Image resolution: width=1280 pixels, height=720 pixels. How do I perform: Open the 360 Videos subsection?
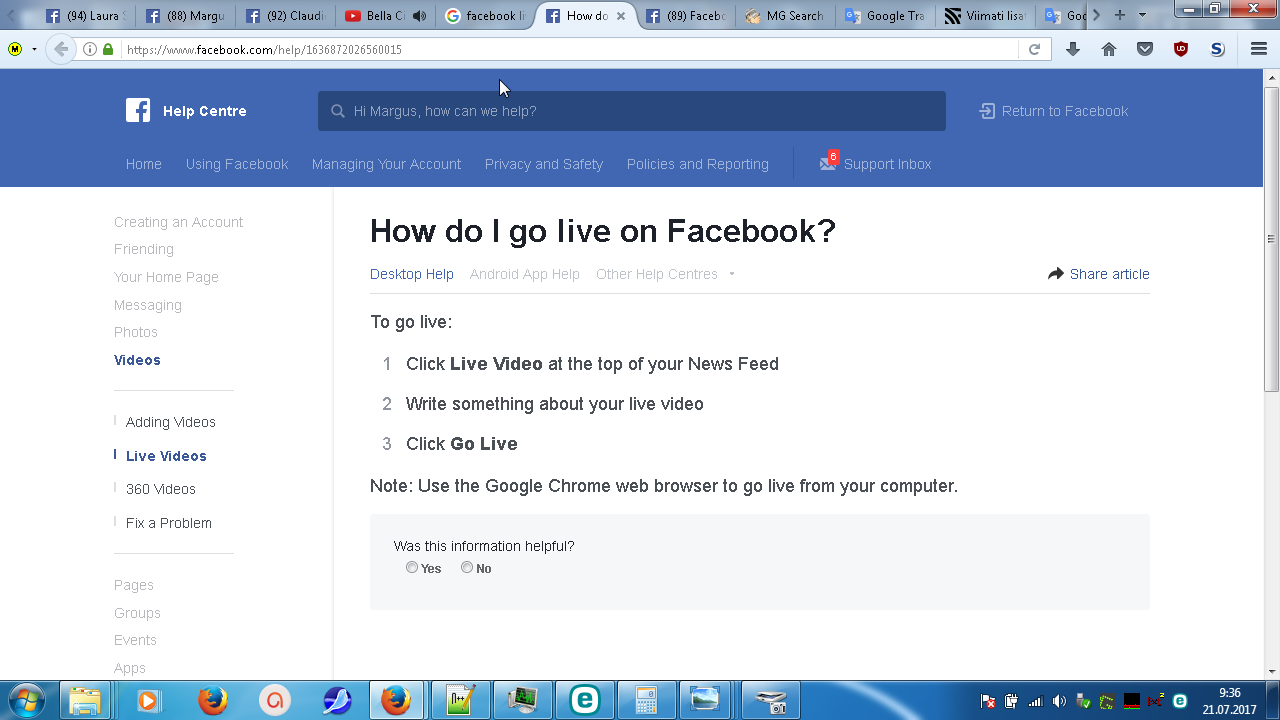pyautogui.click(x=161, y=489)
